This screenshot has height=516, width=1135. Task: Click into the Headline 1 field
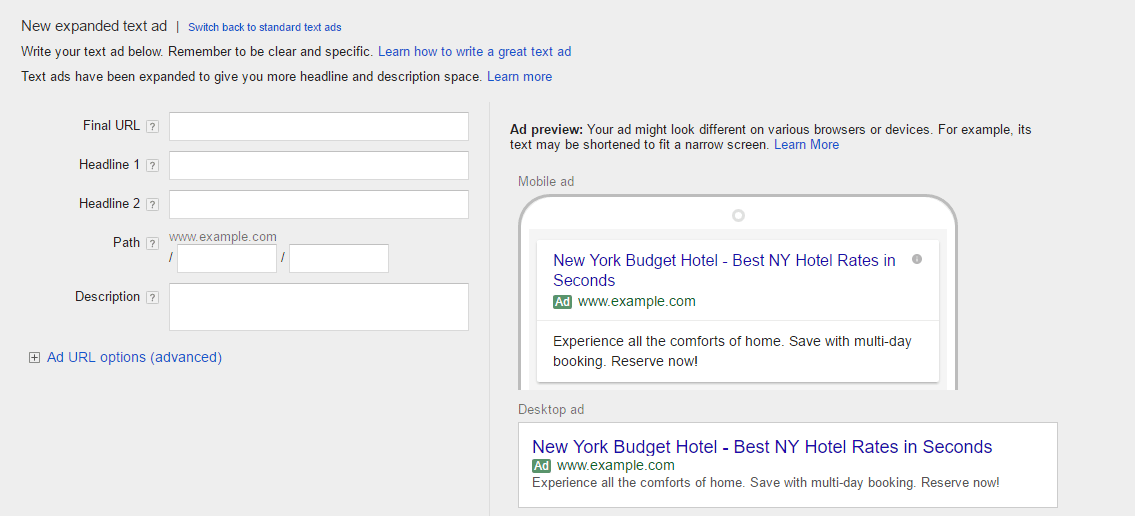(x=318, y=166)
